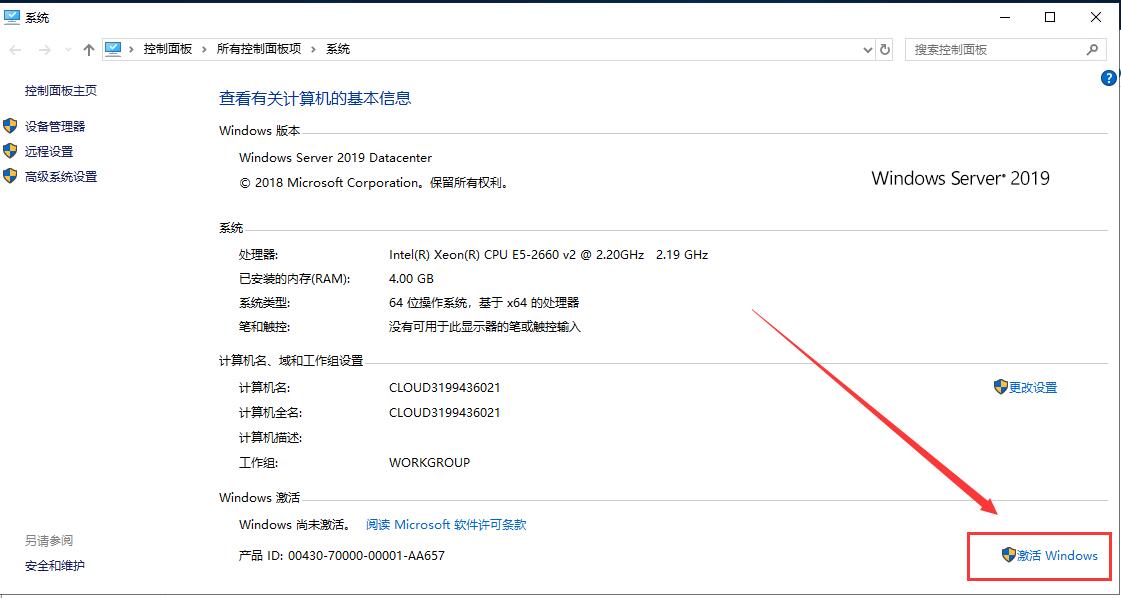Expand chevron before 控制面板 breadcrumb
The image size is (1121, 598).
click(132, 49)
